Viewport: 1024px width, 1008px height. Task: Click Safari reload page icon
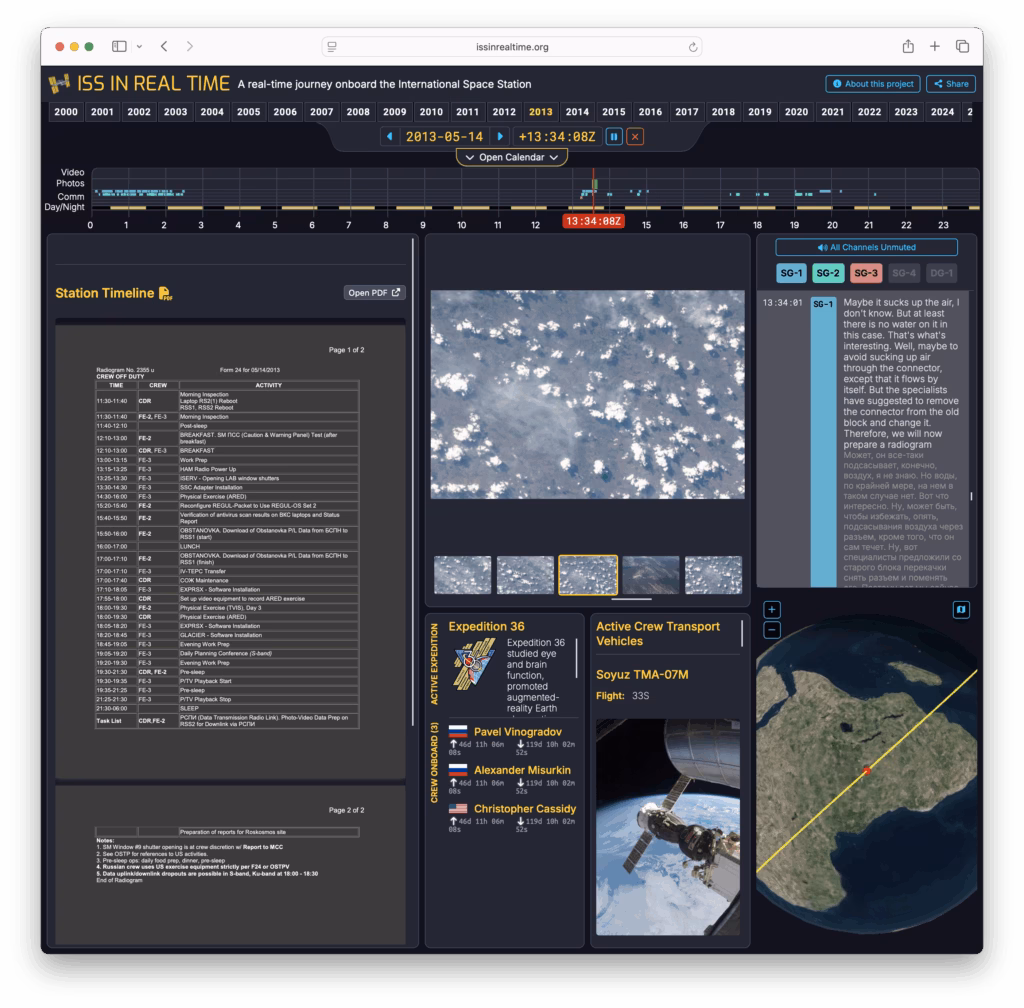pos(692,47)
